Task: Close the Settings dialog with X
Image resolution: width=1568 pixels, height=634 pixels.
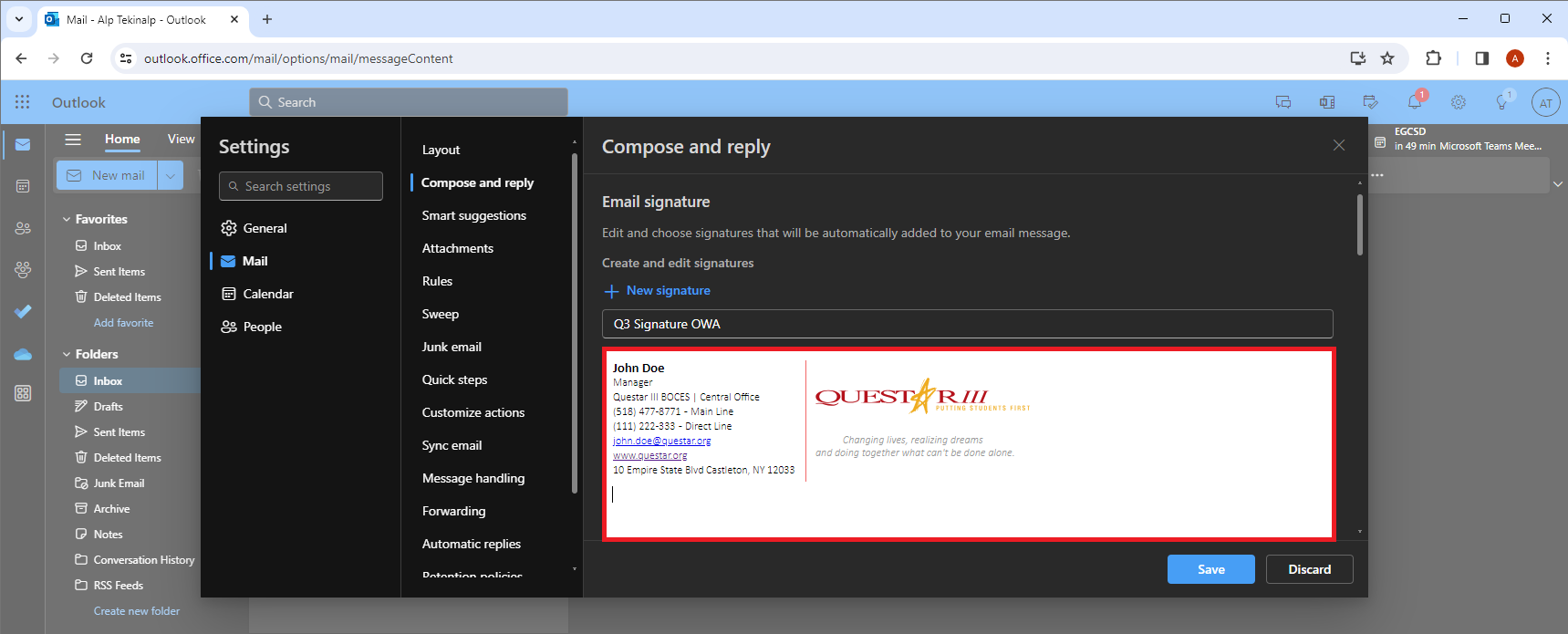Action: click(x=1339, y=145)
